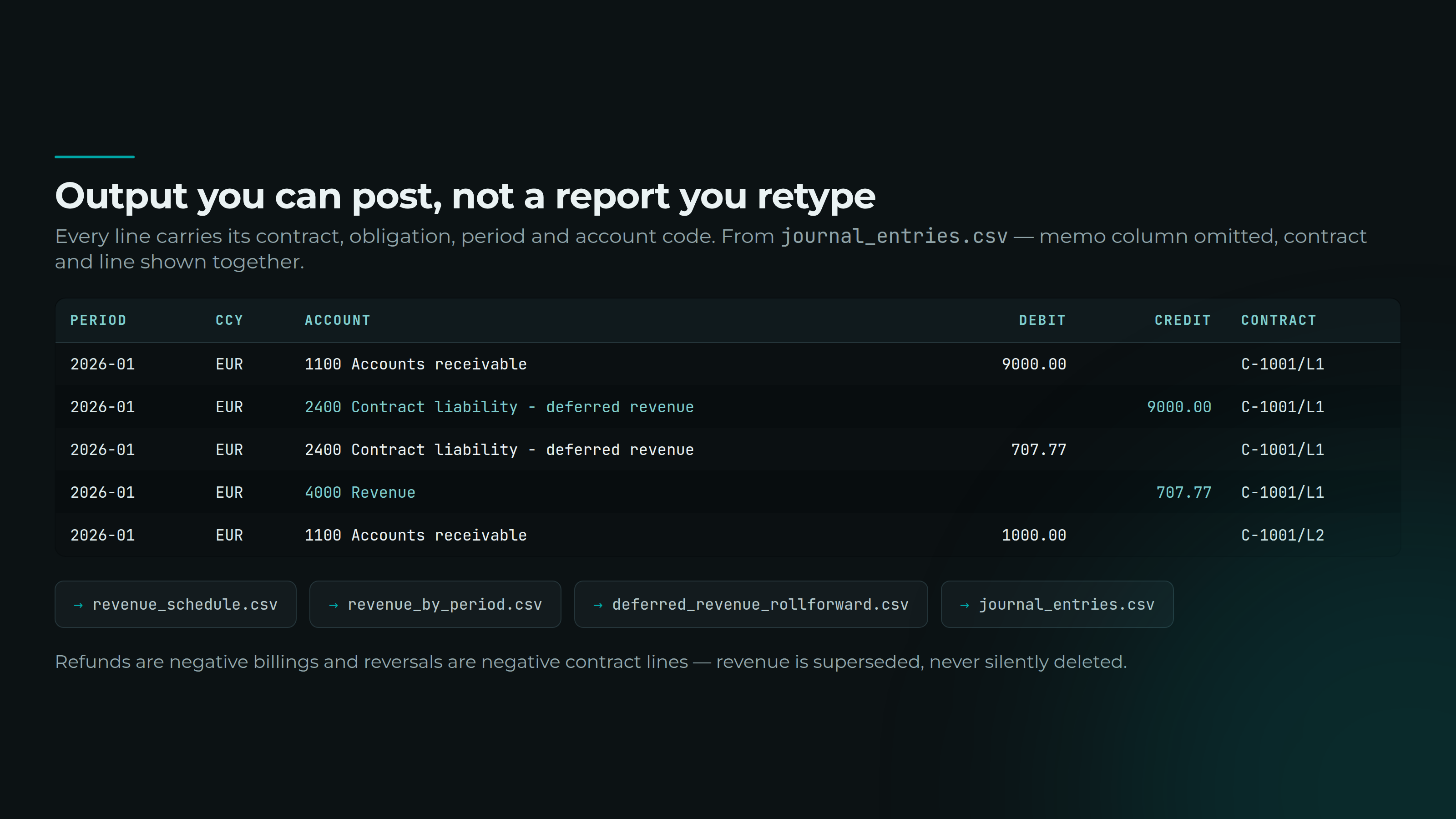Open the revenue_schedule.csv file chip
Image resolution: width=1456 pixels, height=819 pixels.
[175, 604]
